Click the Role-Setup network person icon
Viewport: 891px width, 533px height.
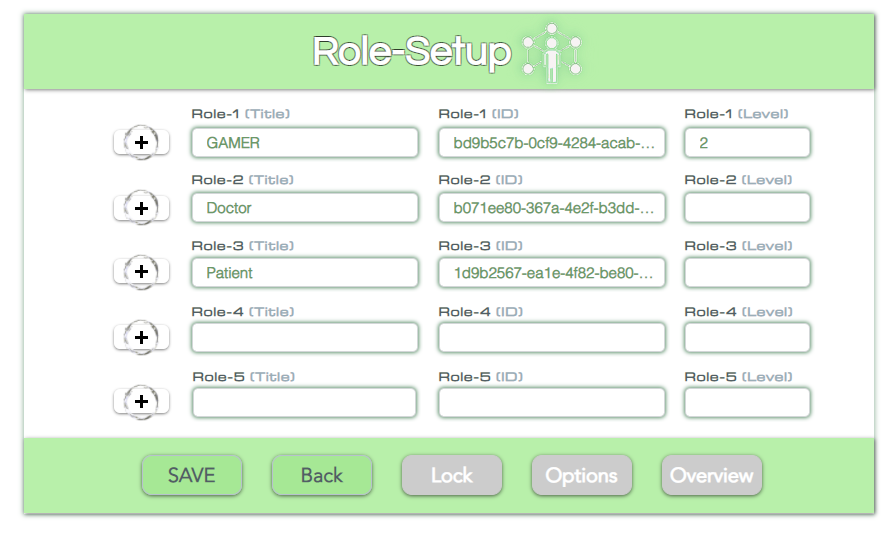tap(551, 53)
